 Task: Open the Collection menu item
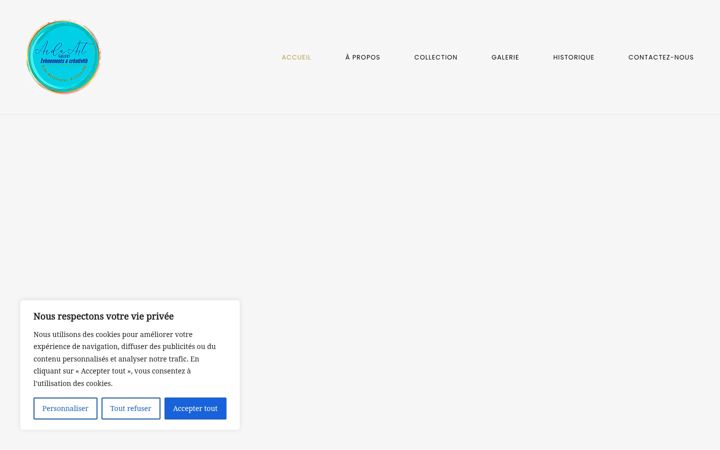click(x=436, y=57)
